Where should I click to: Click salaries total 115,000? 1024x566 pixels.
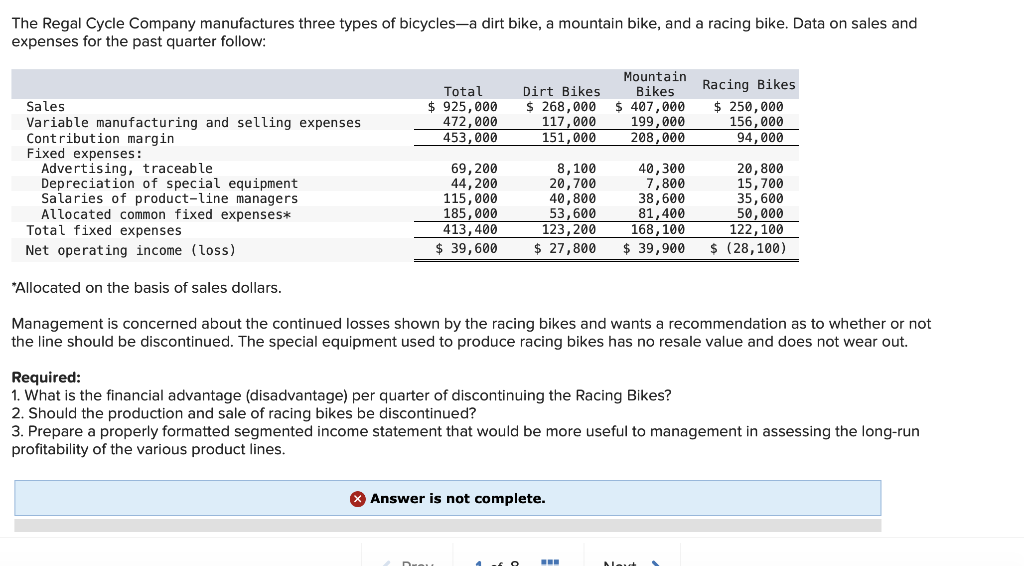(x=470, y=198)
